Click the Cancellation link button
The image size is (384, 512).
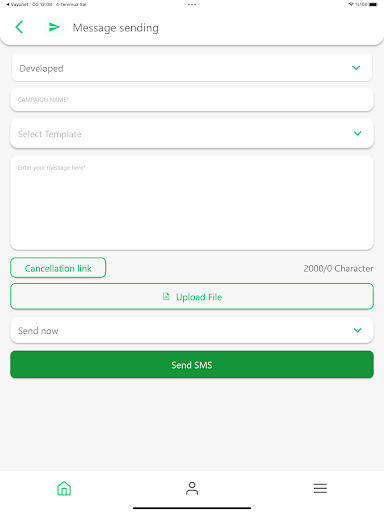click(58, 268)
